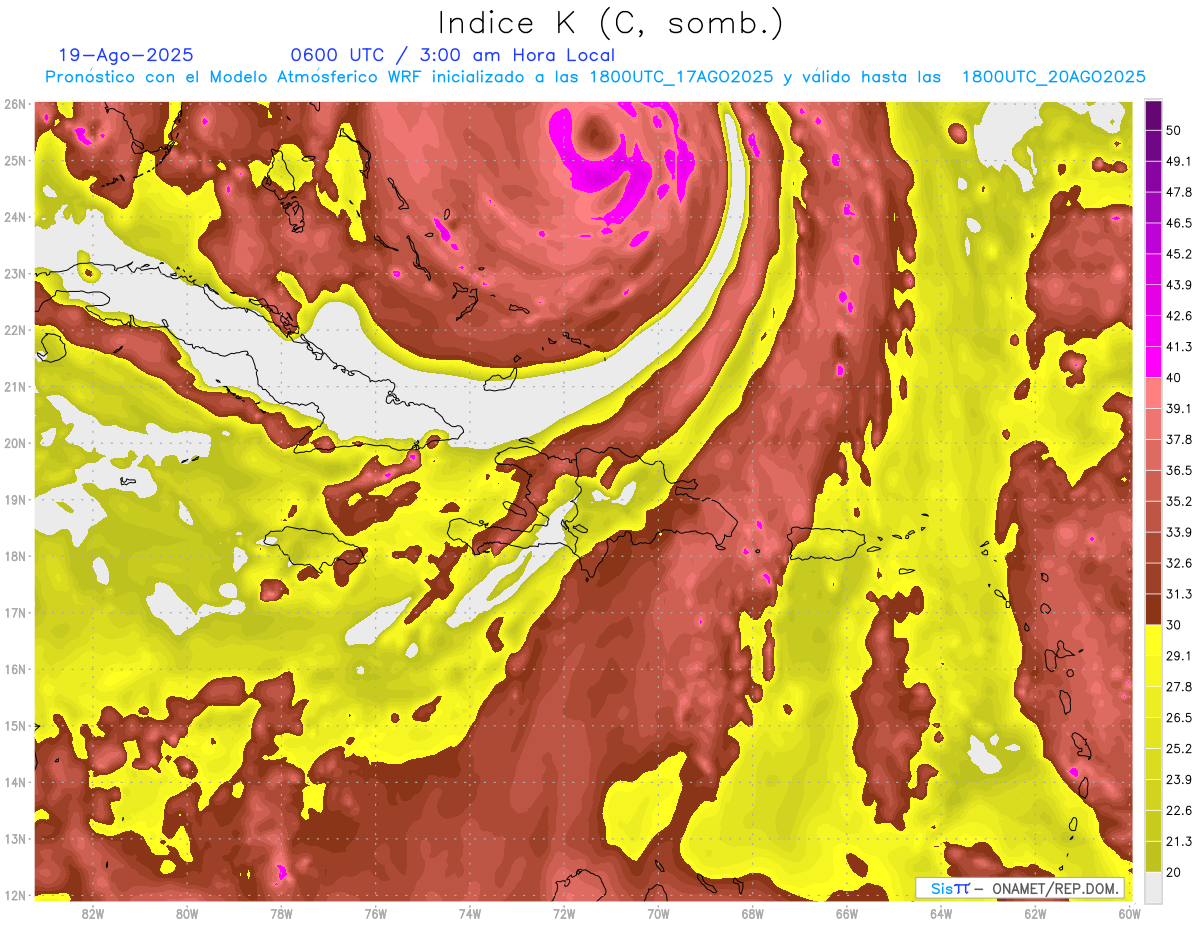The height and width of the screenshot is (927, 1200).
Task: Click the dark purple swatch above 50
Action: click(x=1153, y=116)
